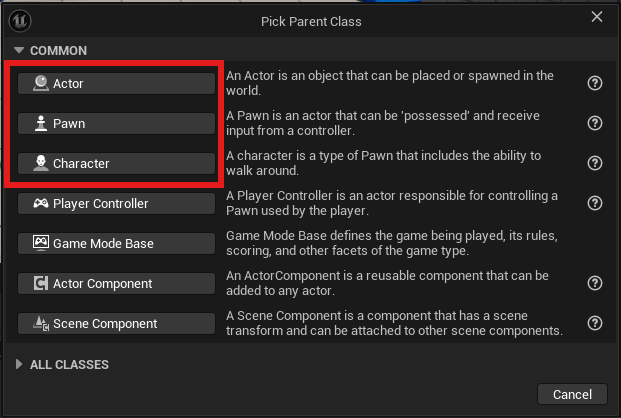Close the Pick Parent Class window
621x418 pixels.
click(x=596, y=17)
